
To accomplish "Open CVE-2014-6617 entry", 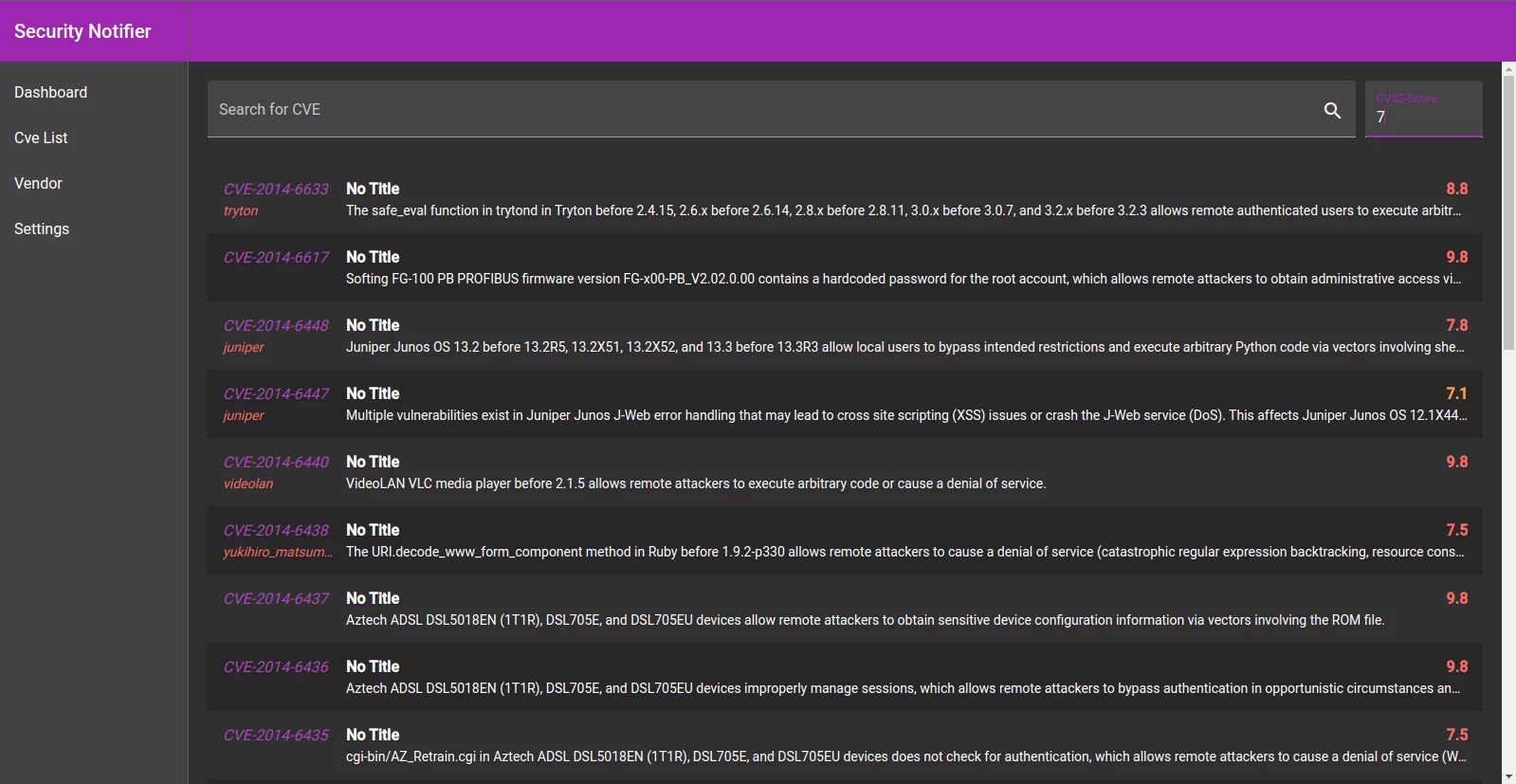I will (x=276, y=257).
